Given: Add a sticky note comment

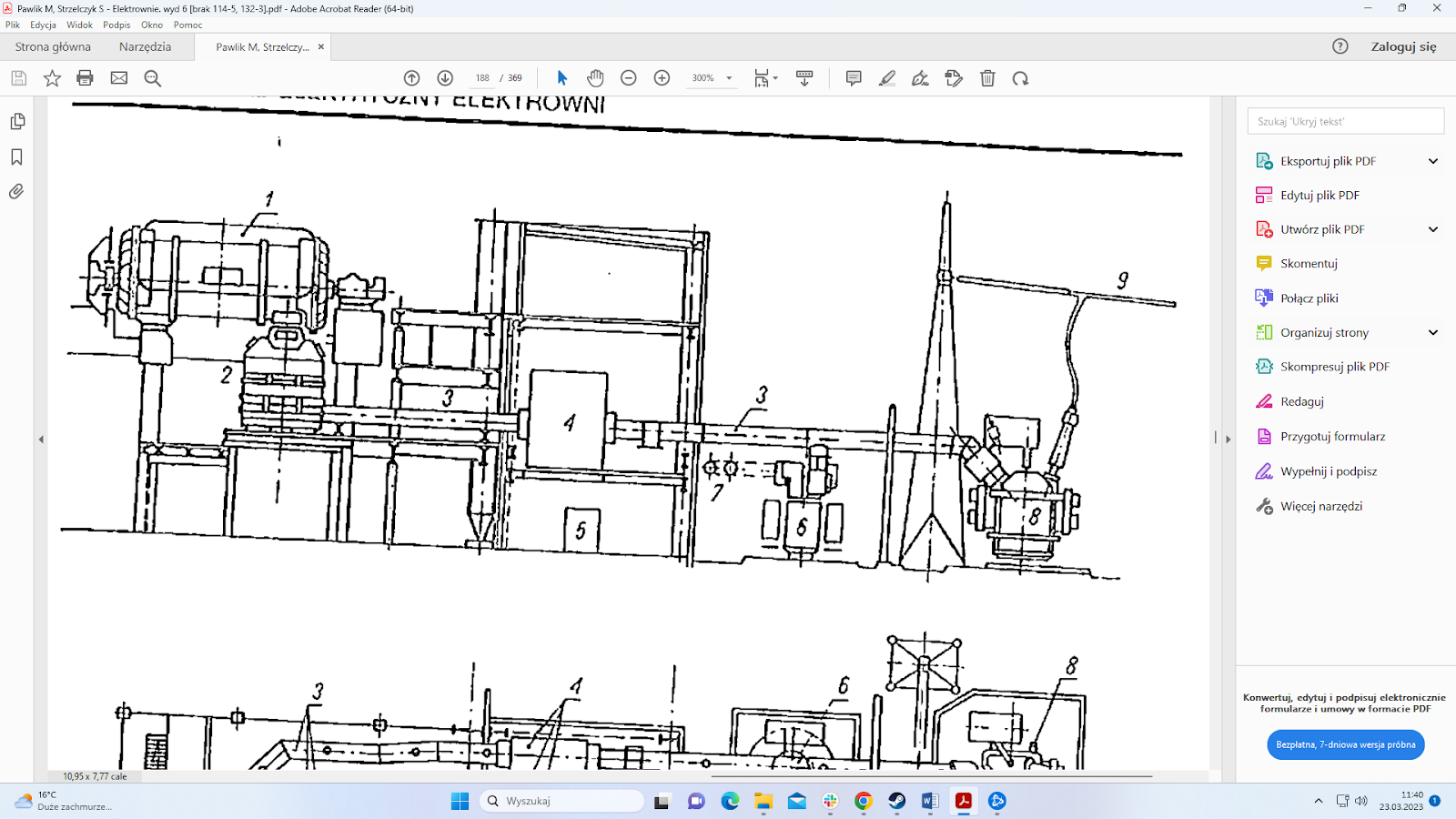Looking at the screenshot, I should click(x=853, y=78).
